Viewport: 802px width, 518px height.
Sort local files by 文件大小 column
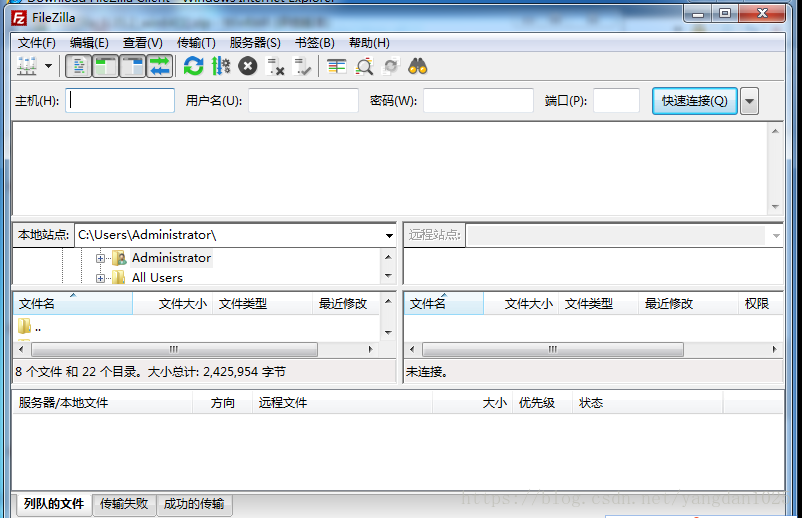173,304
